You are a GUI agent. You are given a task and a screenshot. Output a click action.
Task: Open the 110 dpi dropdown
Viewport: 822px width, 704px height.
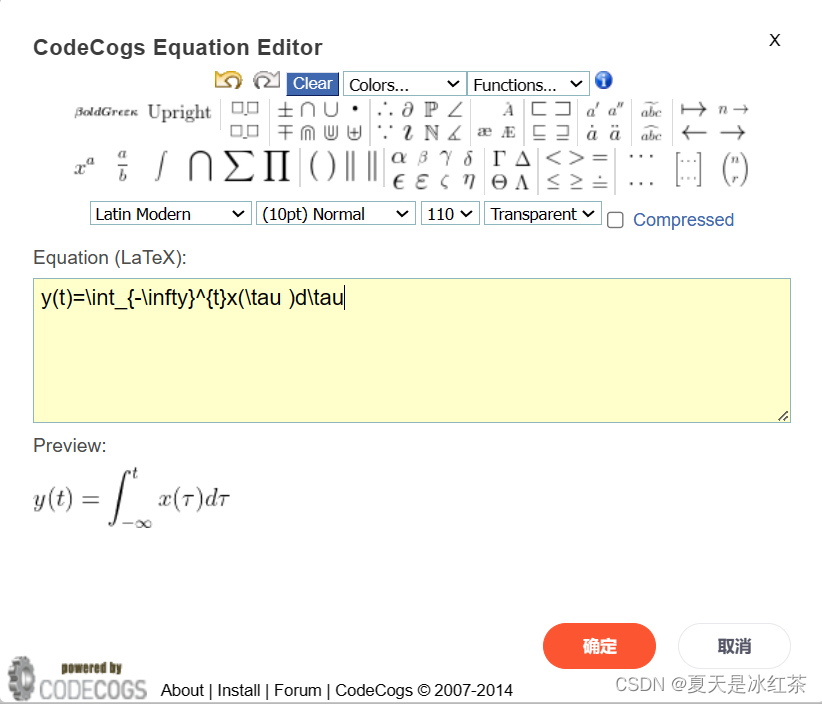coord(450,214)
